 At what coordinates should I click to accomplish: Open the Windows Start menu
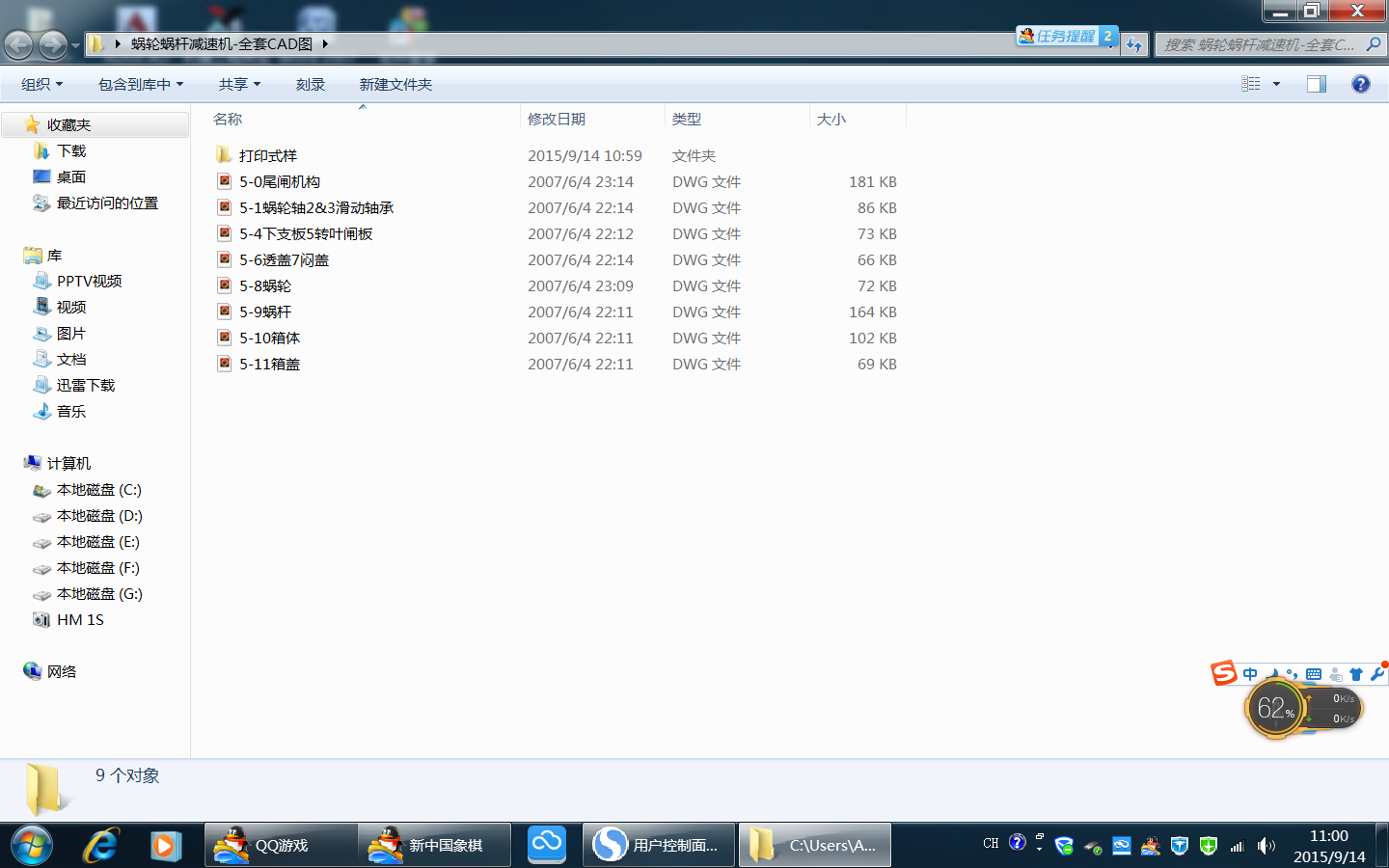coord(31,846)
